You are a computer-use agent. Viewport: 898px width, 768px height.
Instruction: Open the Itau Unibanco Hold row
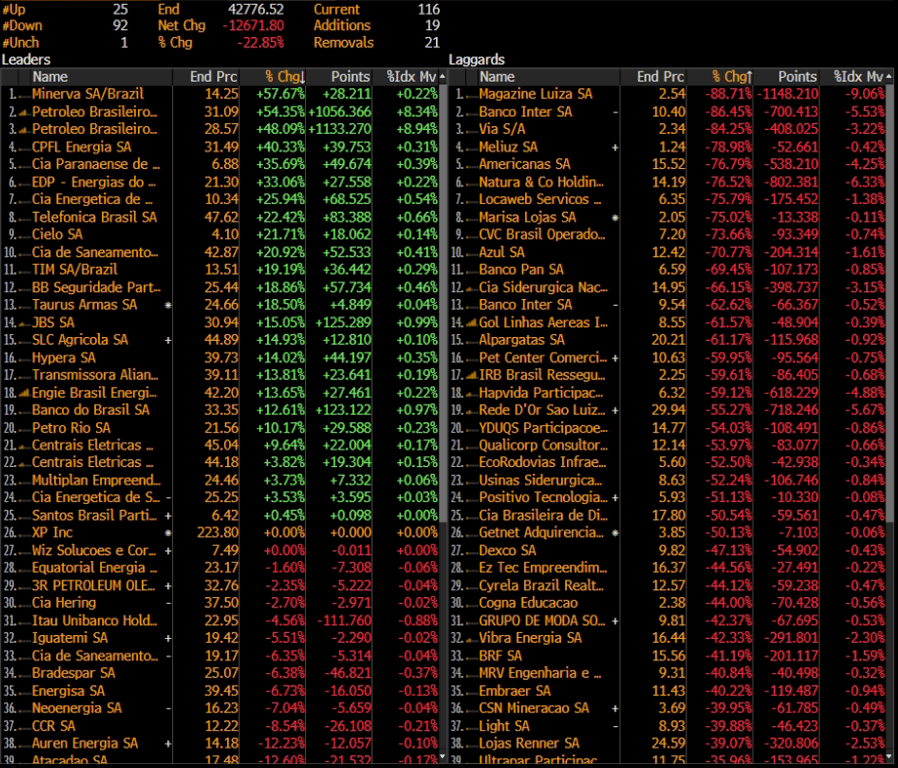point(220,621)
